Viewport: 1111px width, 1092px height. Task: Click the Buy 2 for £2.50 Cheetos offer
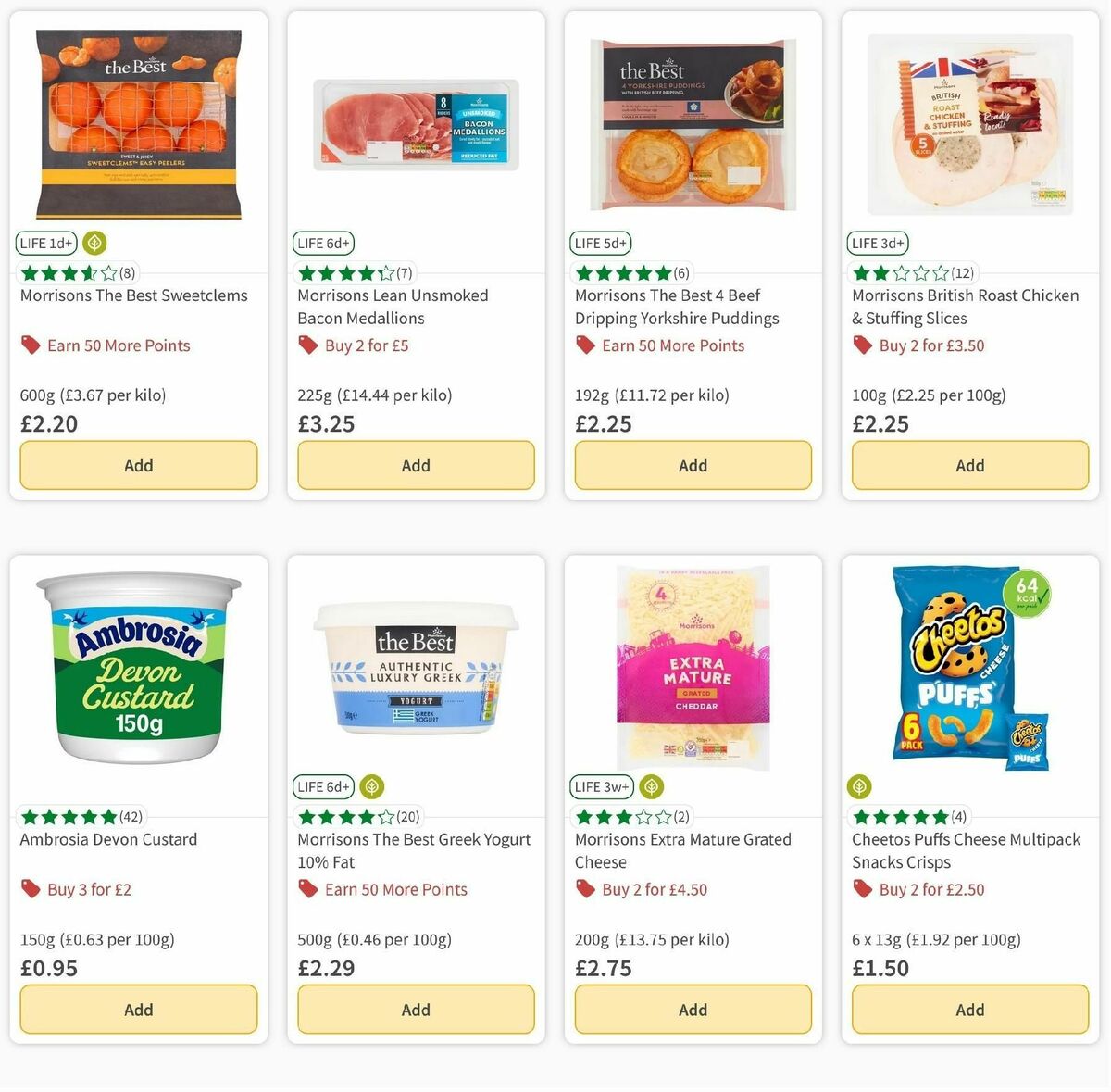[x=929, y=888]
